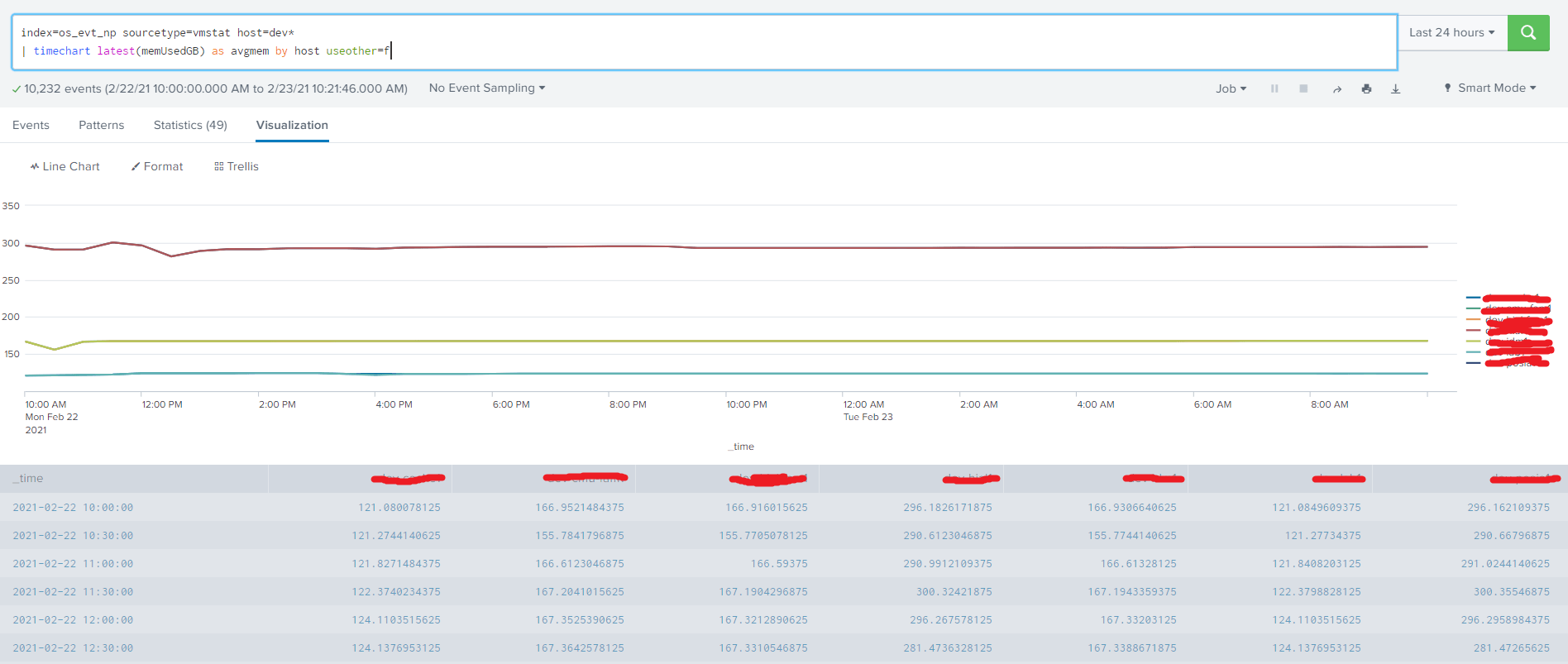This screenshot has height=664, width=1568.
Task: Click the cell value 290.6123046875
Action: [x=948, y=536]
